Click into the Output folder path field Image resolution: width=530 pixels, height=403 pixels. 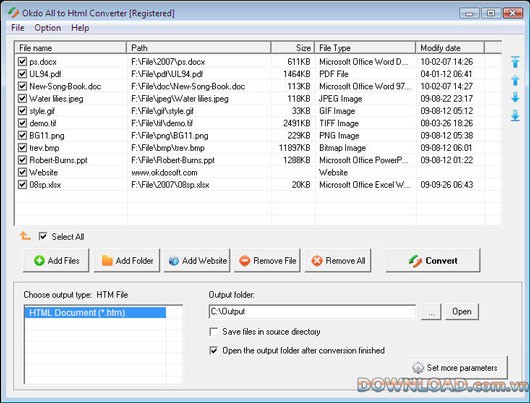point(312,311)
